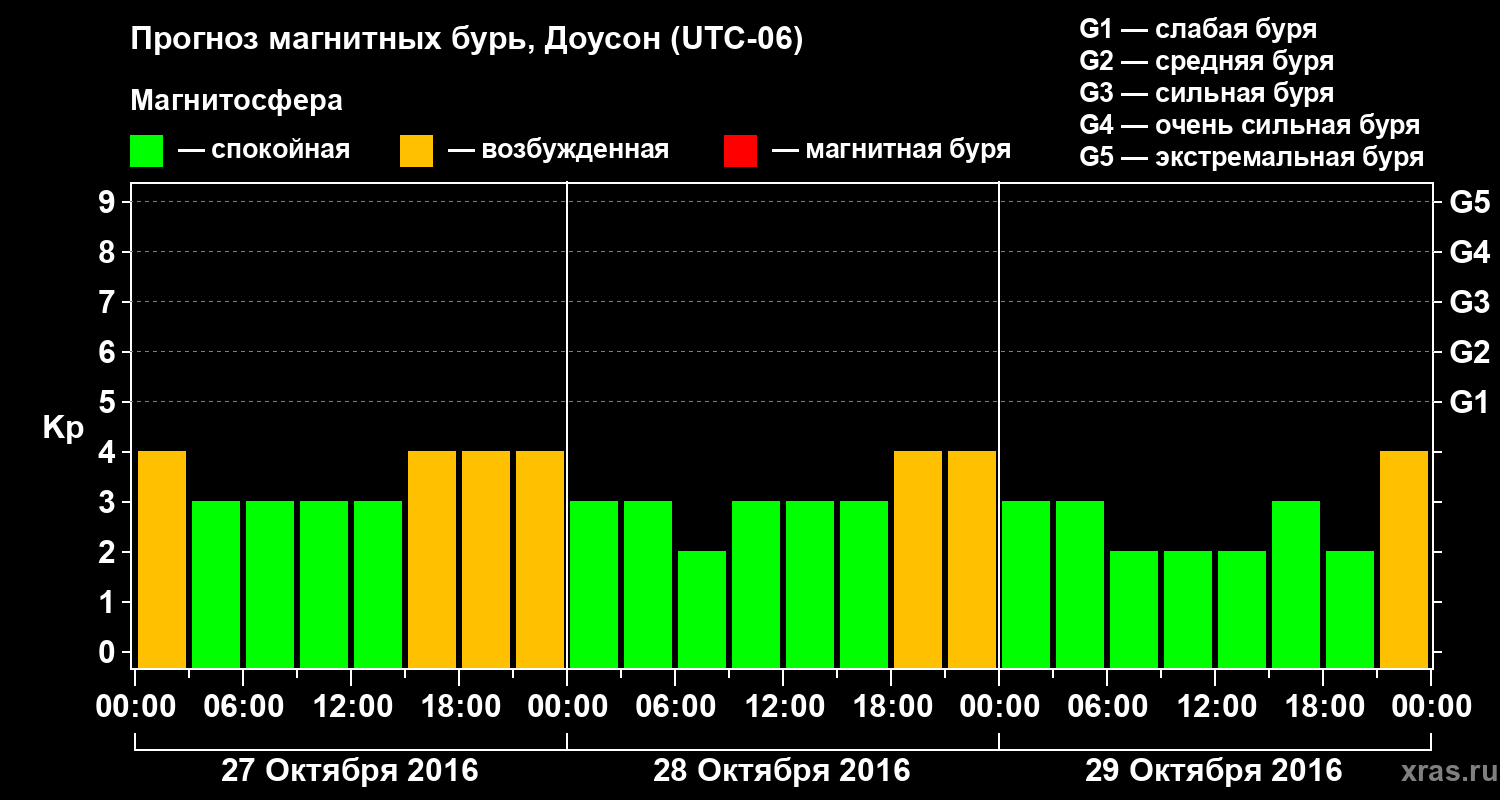Click the Kp axis value 0

(x=108, y=653)
